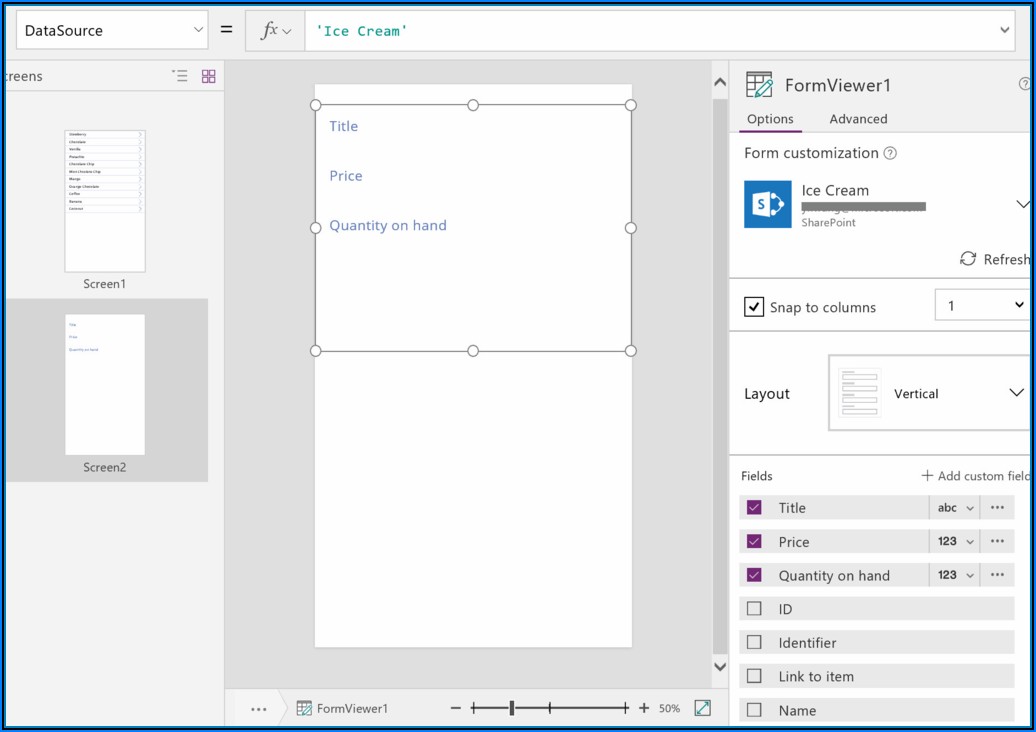Uncheck the Price field checkbox
Viewport: 1036px width, 732px height.
pyautogui.click(x=754, y=542)
